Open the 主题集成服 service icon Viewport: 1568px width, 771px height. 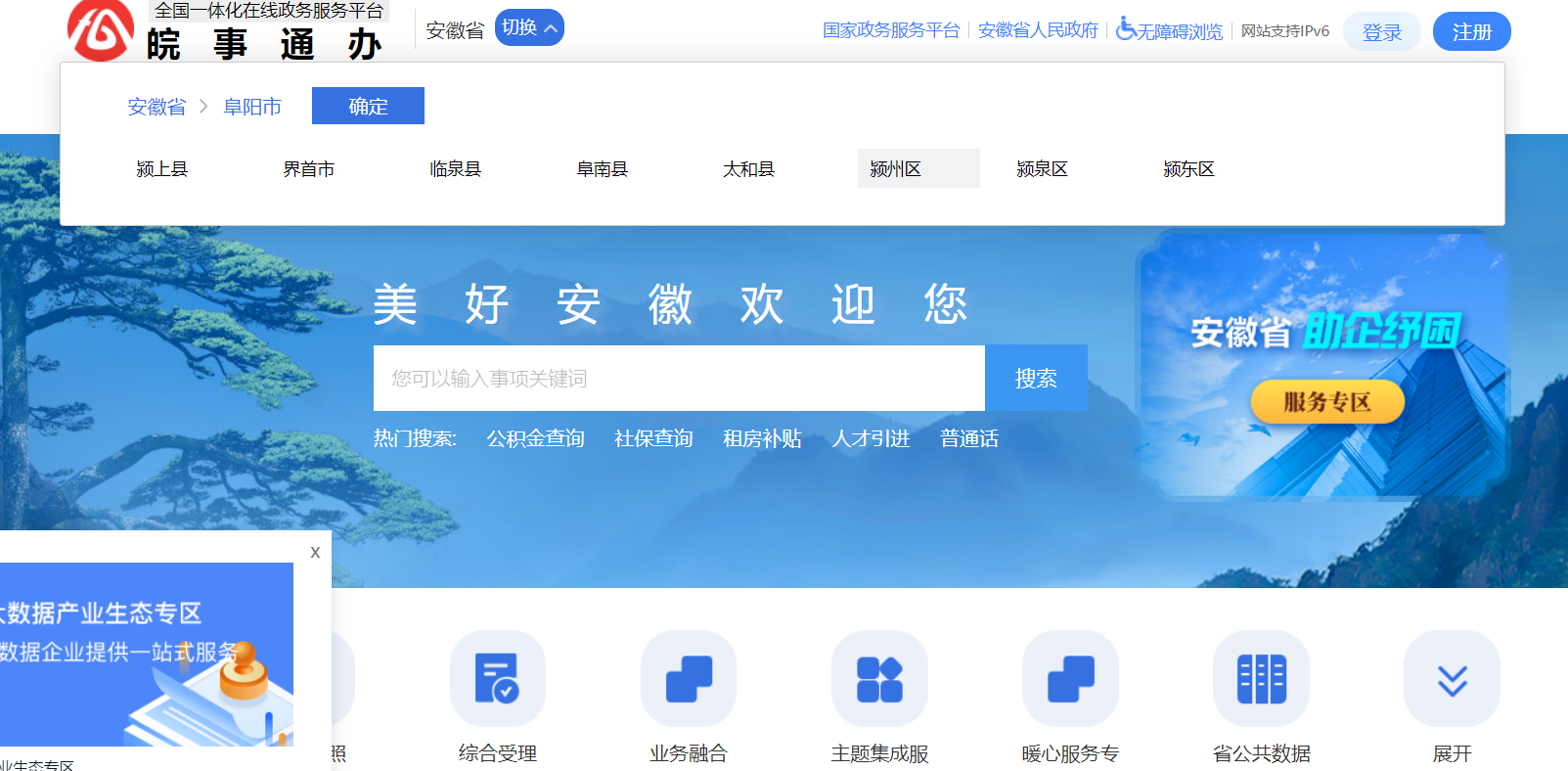tap(879, 678)
